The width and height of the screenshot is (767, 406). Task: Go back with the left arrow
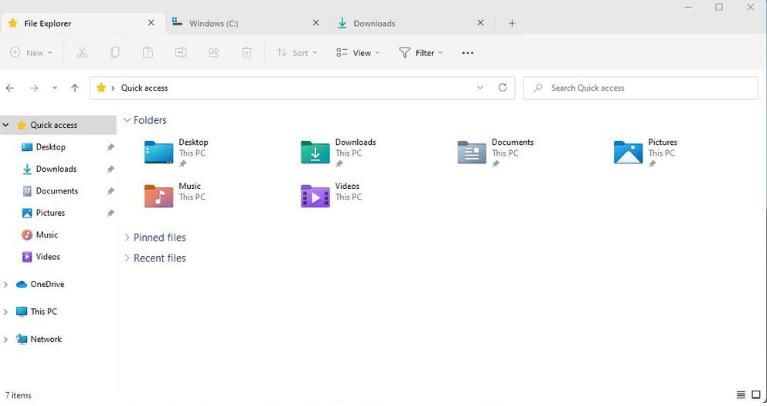click(x=10, y=88)
